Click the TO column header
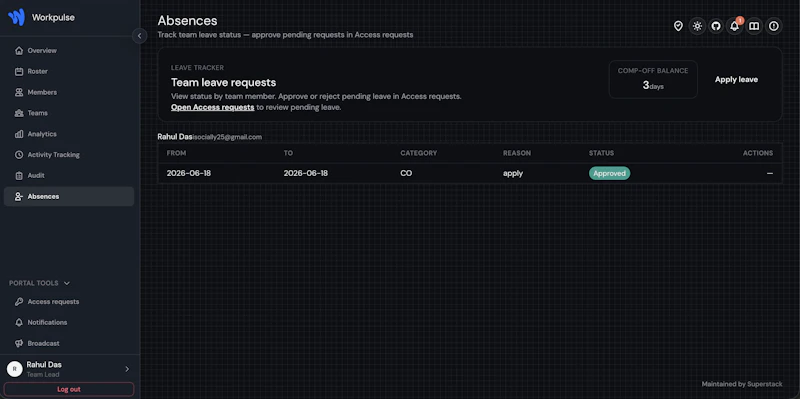The image size is (800, 399). (x=288, y=153)
